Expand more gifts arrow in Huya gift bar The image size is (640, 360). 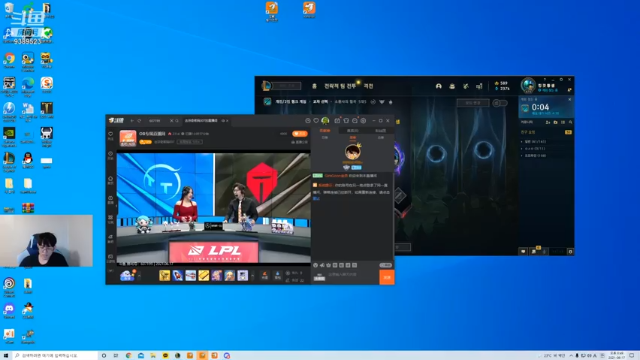pyautogui.click(x=253, y=276)
